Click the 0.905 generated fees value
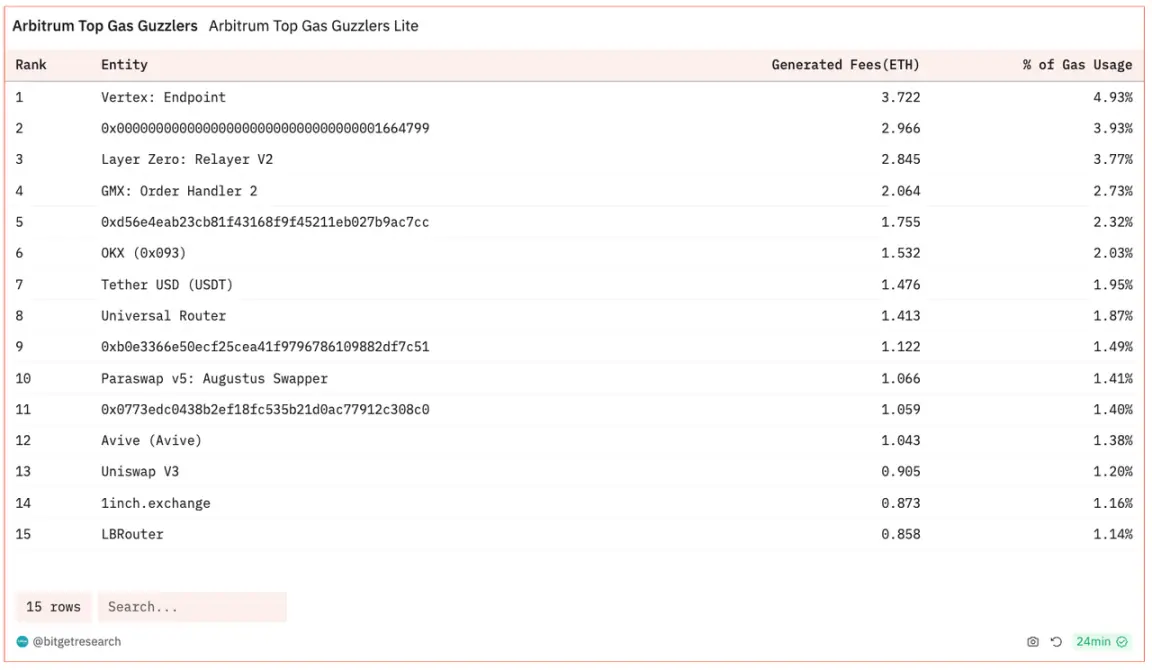The image size is (1152, 670). pyautogui.click(x=901, y=472)
